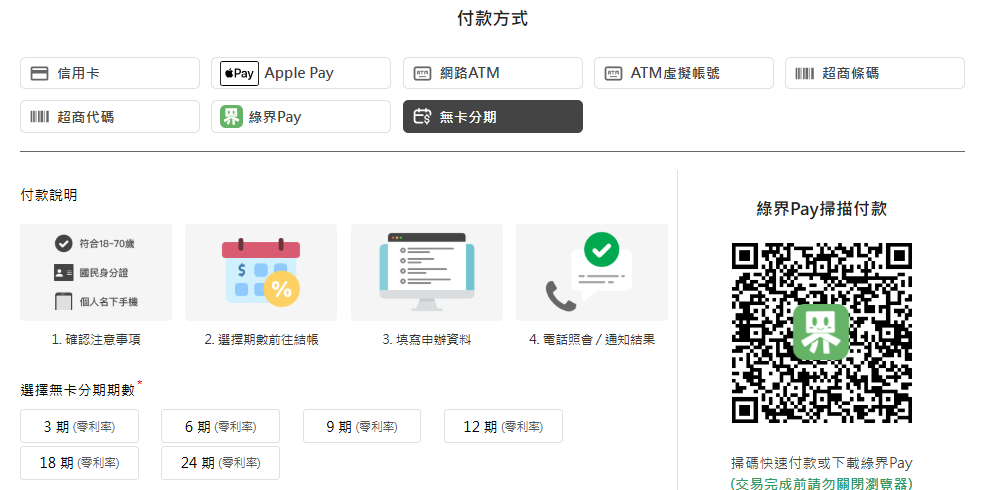This screenshot has width=983, height=490.
Task: Select the 3 期 installment option
Action: pyautogui.click(x=79, y=427)
